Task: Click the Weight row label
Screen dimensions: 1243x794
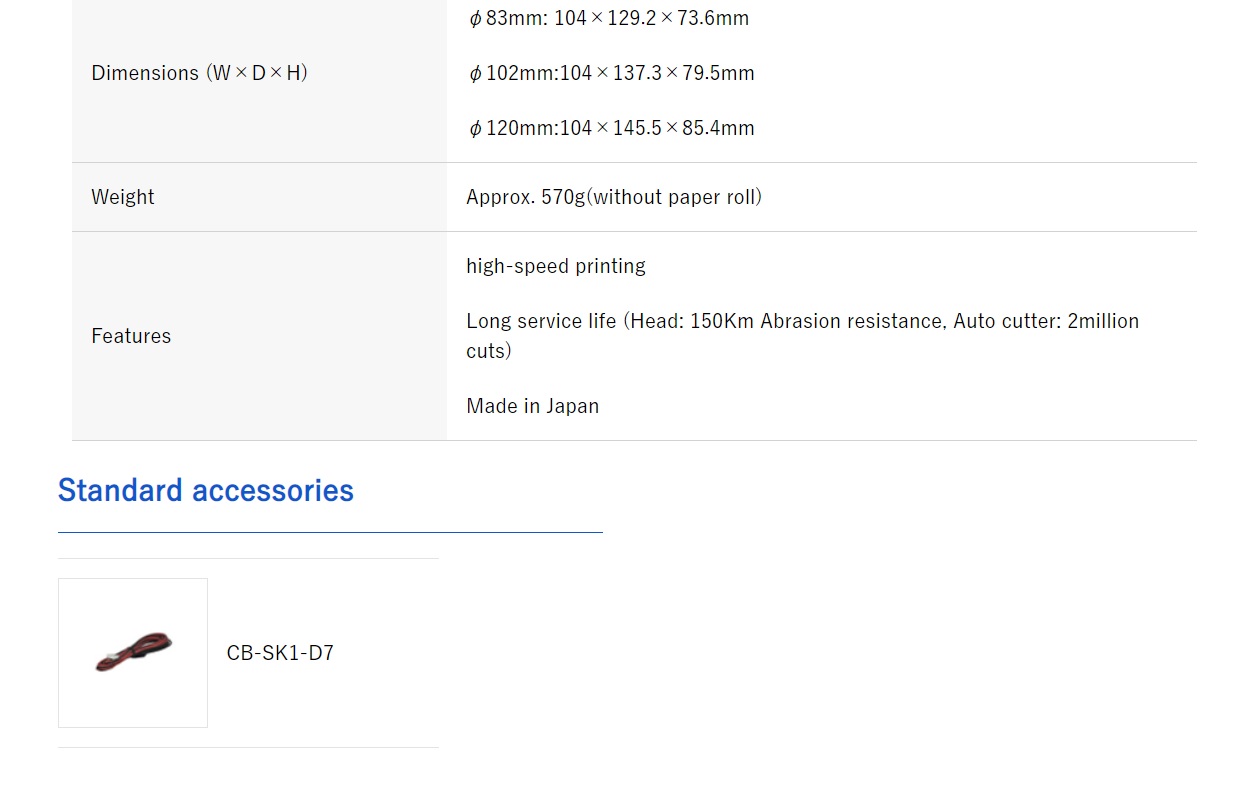Action: pyautogui.click(x=123, y=197)
